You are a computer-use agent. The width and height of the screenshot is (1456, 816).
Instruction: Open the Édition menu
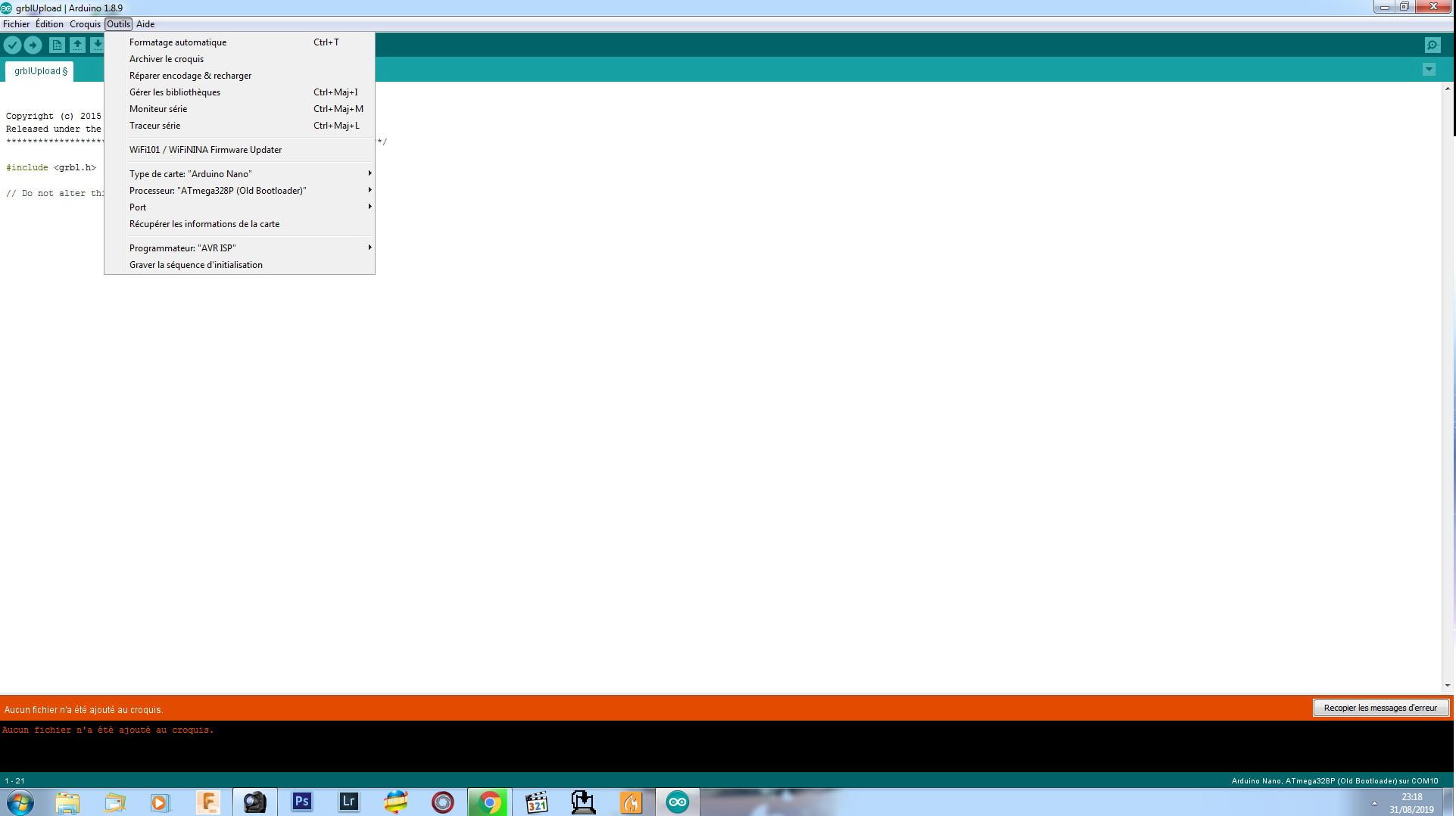(x=49, y=24)
